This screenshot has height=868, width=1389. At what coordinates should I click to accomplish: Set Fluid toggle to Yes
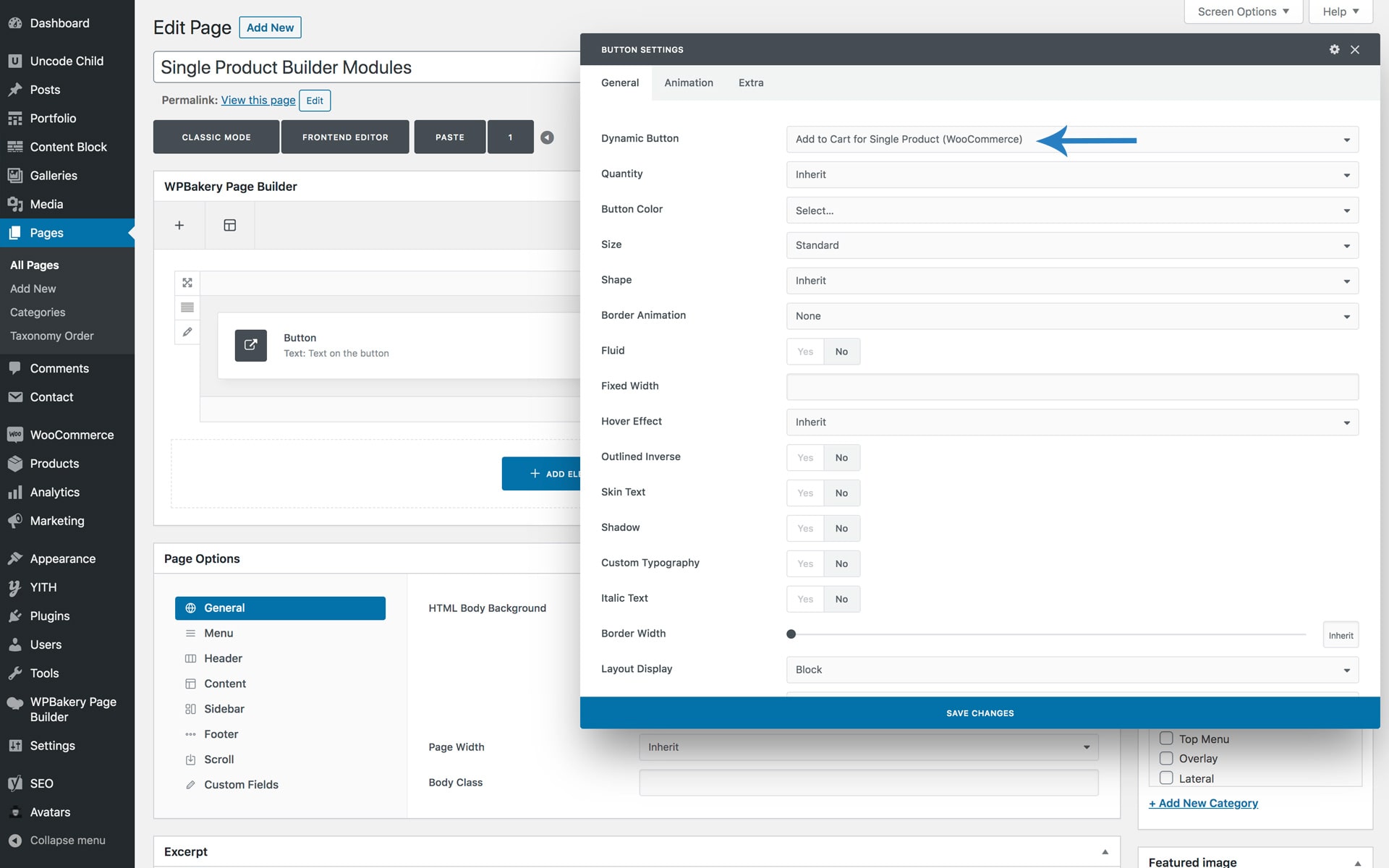pyautogui.click(x=805, y=352)
